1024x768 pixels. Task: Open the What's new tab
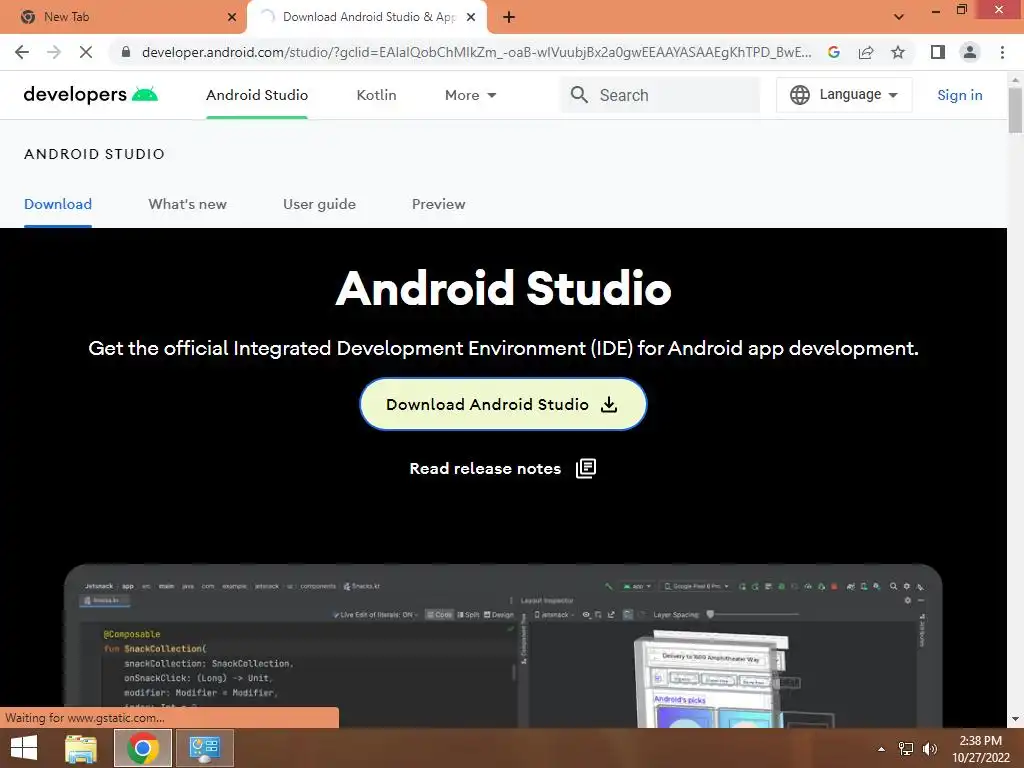click(187, 204)
